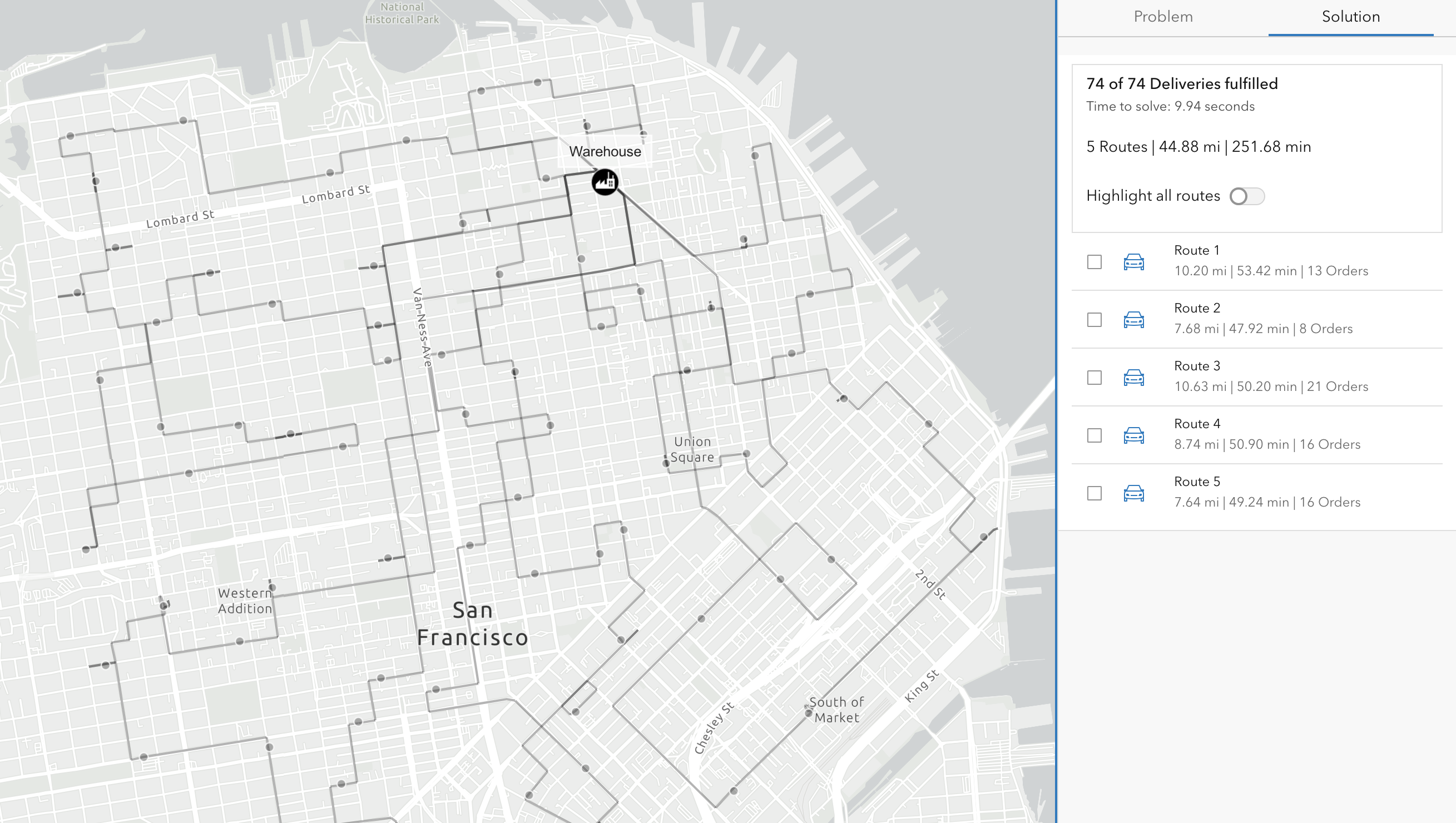Select the Route 1 car icon
1456x823 pixels.
1135,262
